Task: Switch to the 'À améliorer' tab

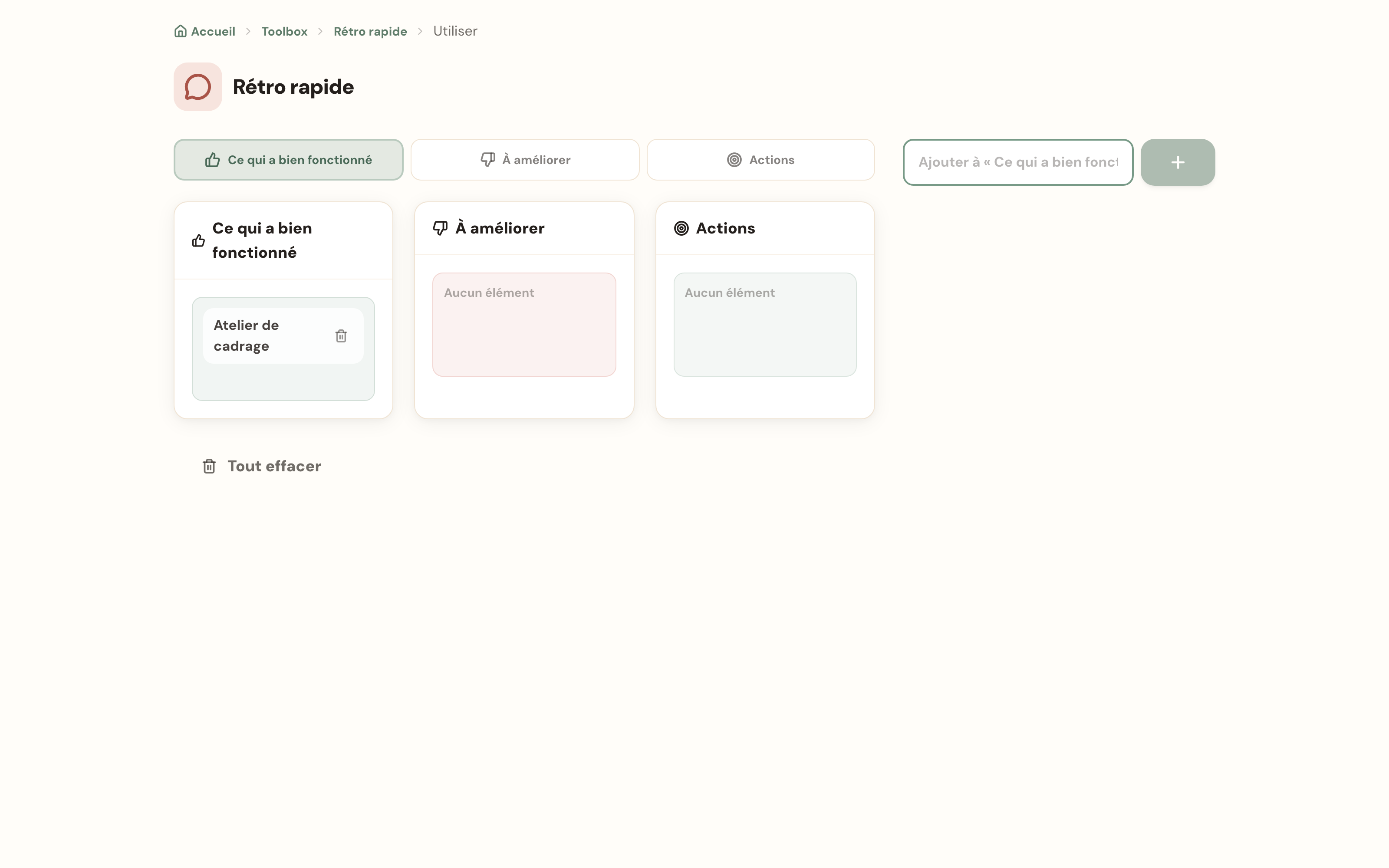Action: point(525,160)
